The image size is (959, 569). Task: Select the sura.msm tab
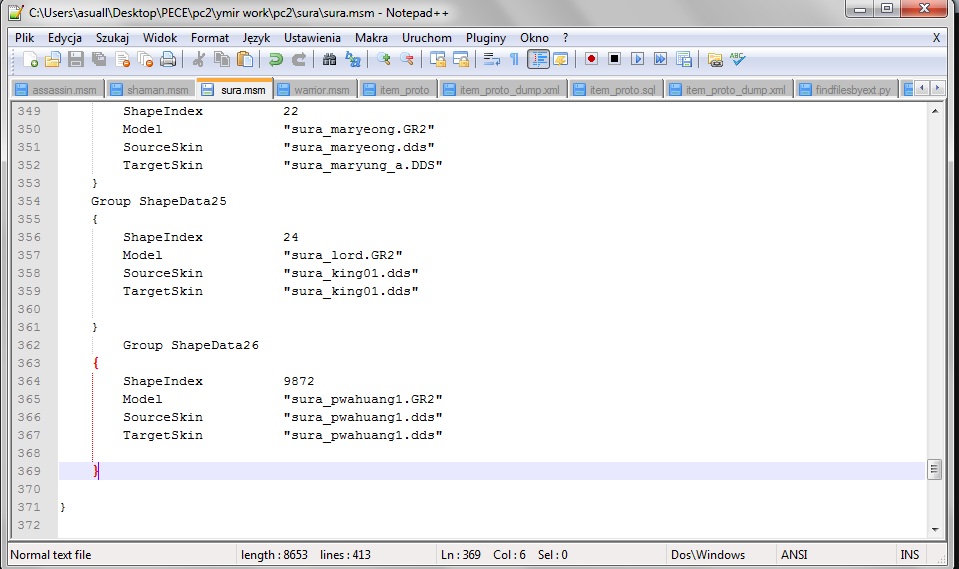(x=235, y=89)
